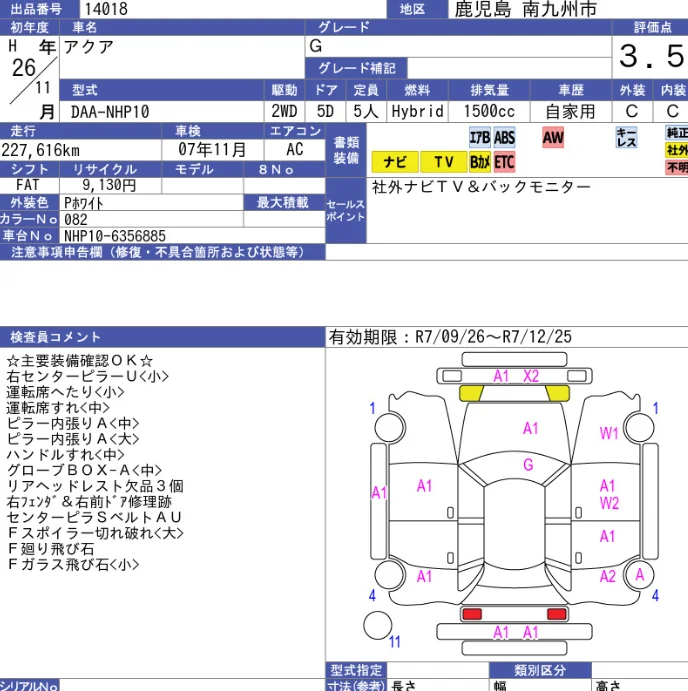Click the ABS equipment badge

504,137
